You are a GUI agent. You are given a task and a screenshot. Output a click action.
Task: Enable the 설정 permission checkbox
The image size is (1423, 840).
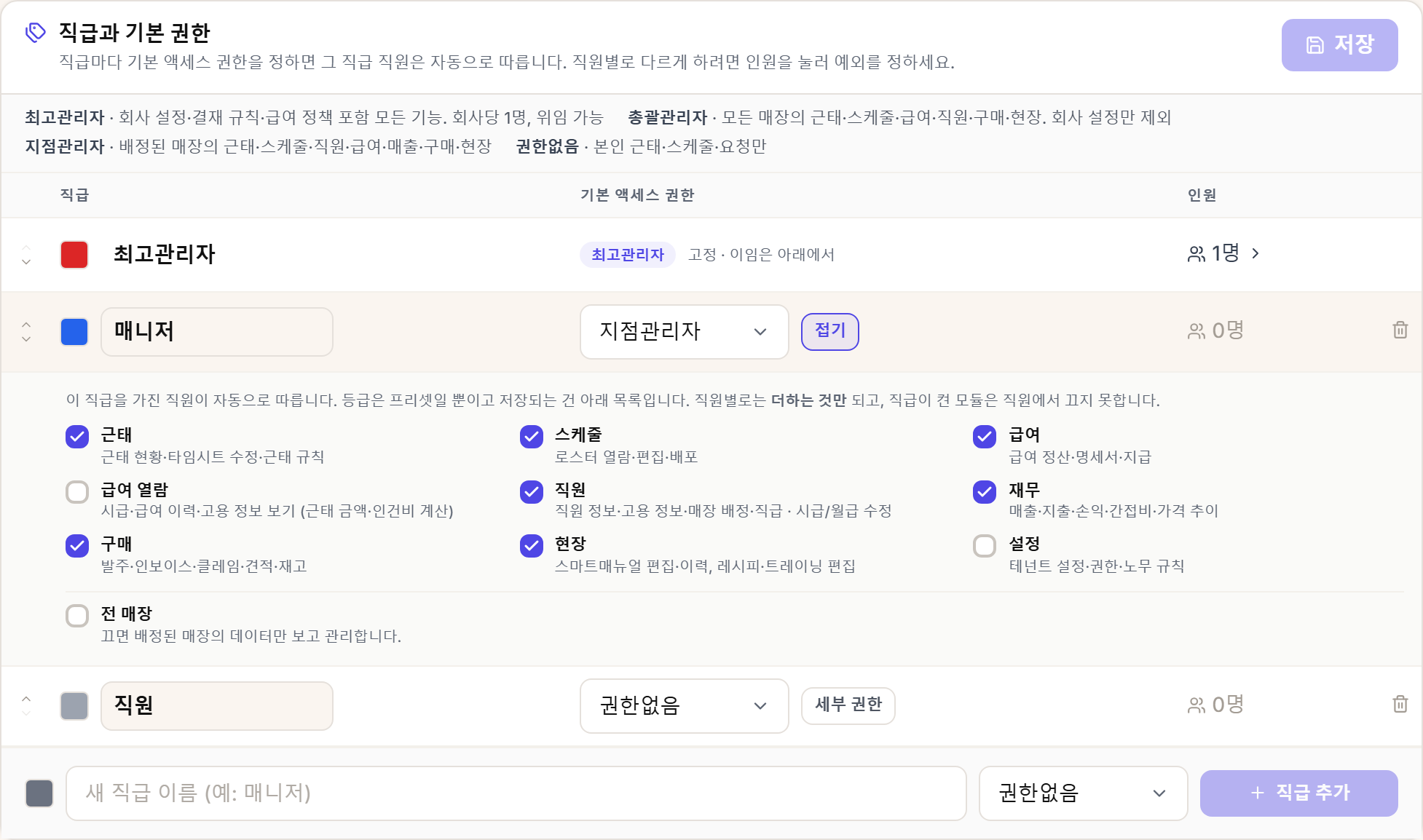(985, 546)
